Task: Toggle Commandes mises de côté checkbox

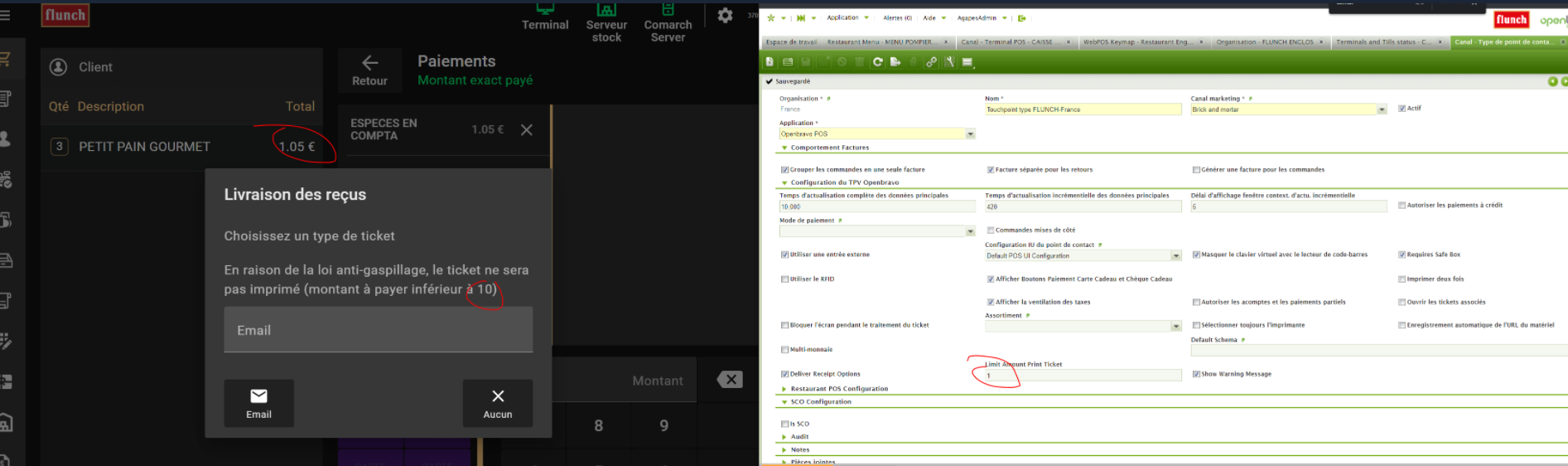Action: click(x=990, y=230)
